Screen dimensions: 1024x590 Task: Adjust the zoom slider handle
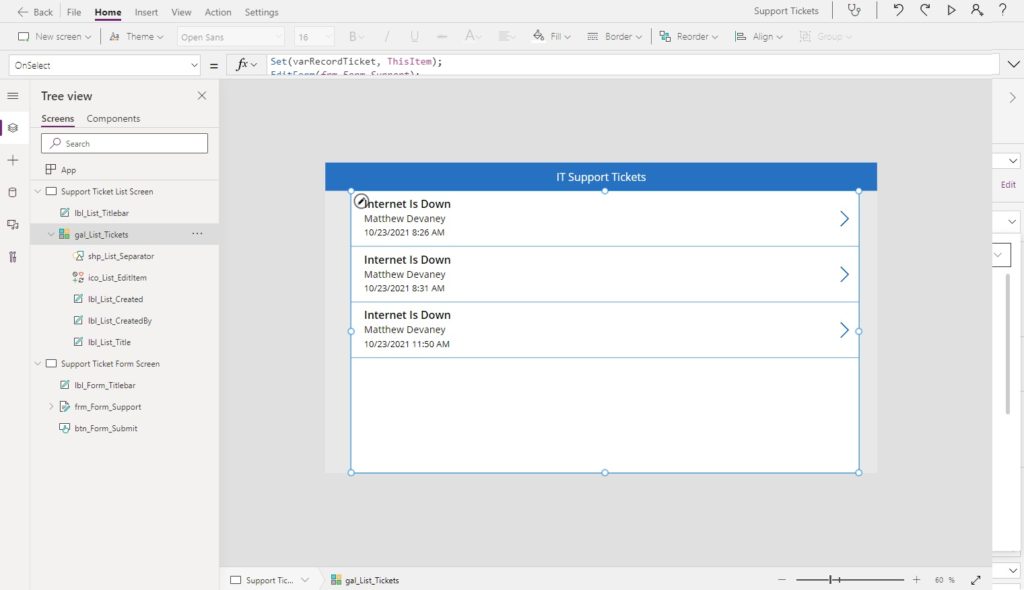(831, 580)
